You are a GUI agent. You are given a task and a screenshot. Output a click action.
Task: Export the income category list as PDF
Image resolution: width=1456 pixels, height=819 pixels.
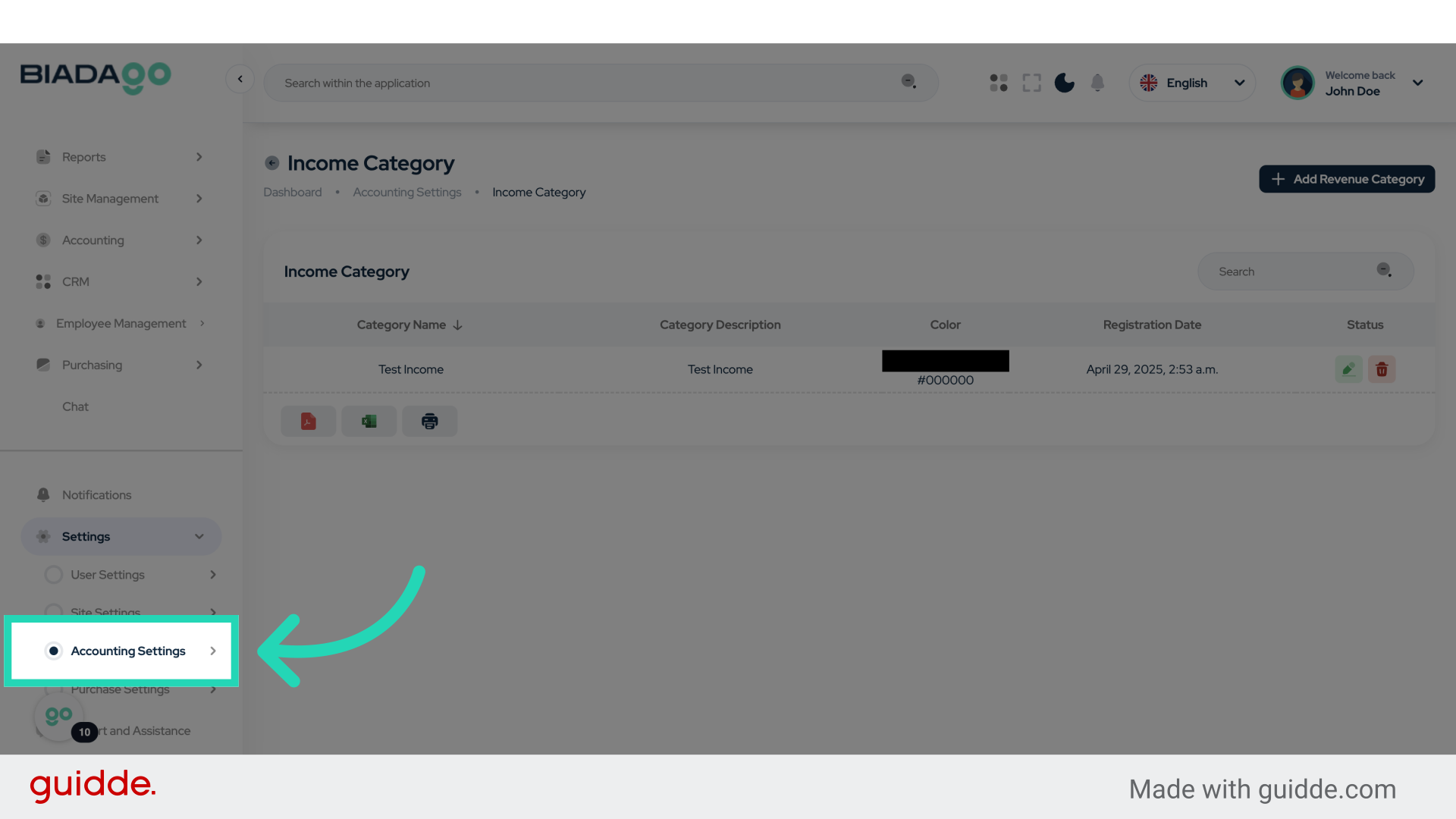click(308, 421)
